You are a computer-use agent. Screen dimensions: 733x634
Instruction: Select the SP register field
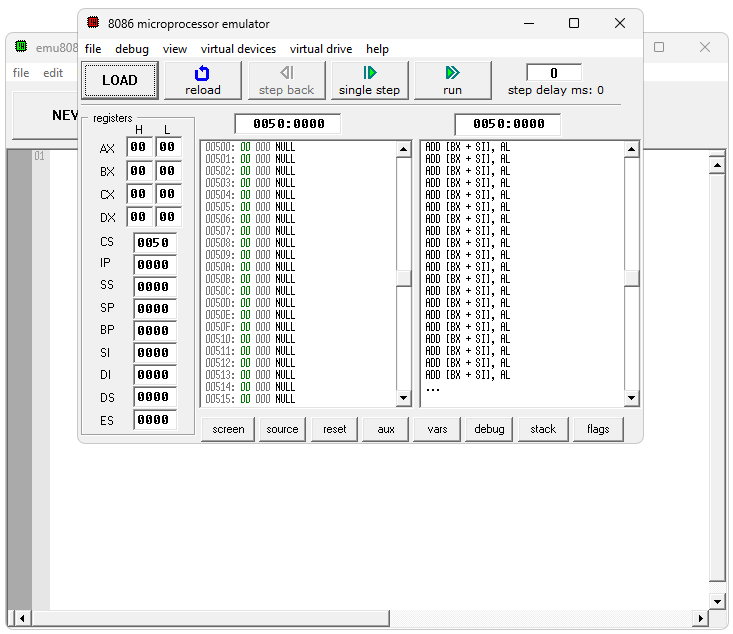point(155,309)
